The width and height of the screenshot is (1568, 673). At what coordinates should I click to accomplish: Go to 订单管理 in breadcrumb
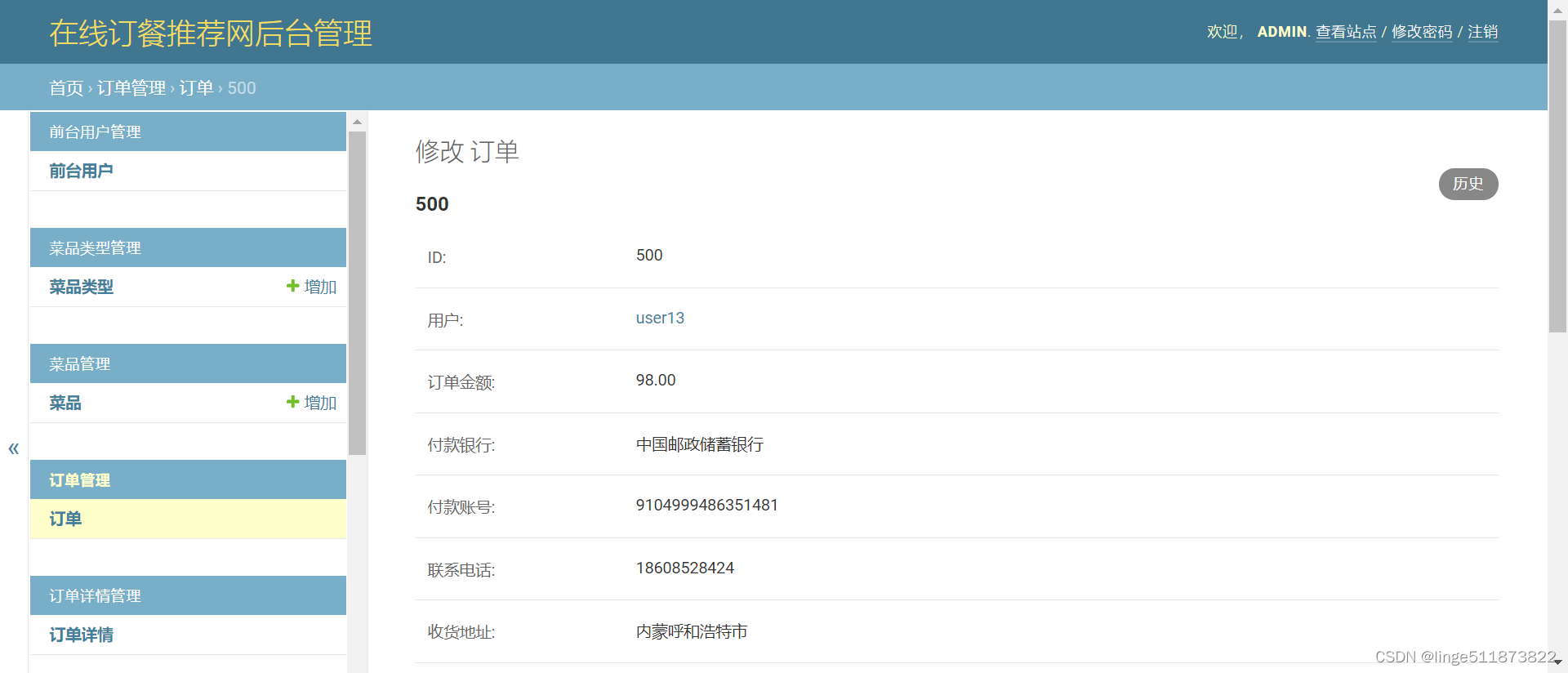tap(131, 87)
